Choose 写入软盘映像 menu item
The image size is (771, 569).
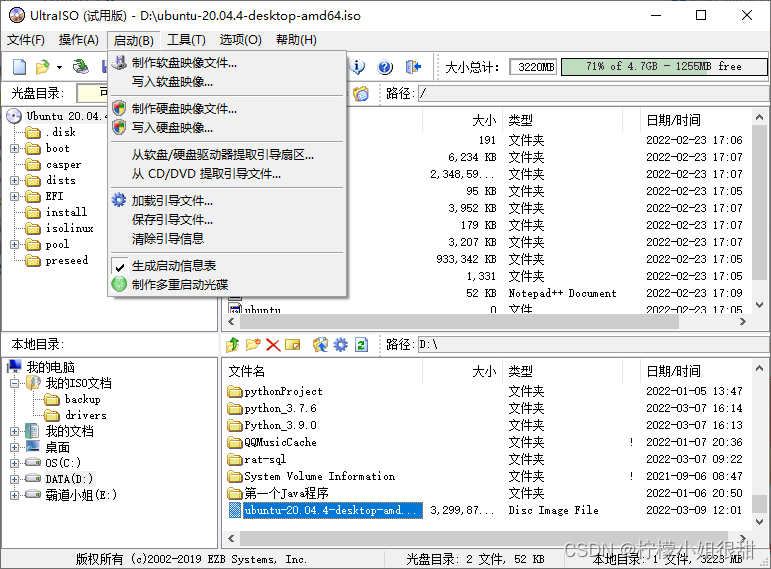tap(227, 82)
